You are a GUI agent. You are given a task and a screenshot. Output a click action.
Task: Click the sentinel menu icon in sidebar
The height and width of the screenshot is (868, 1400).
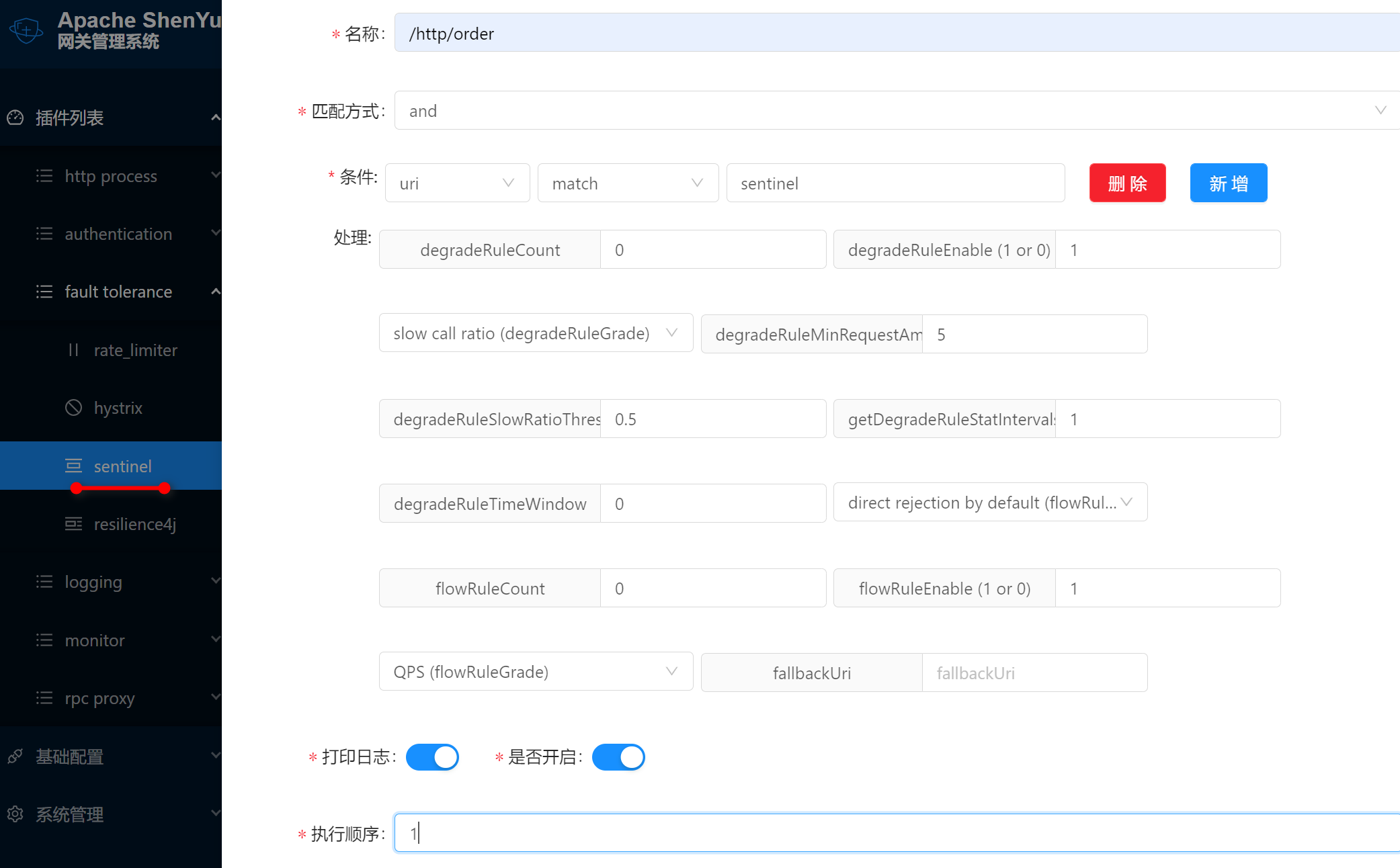tap(73, 466)
